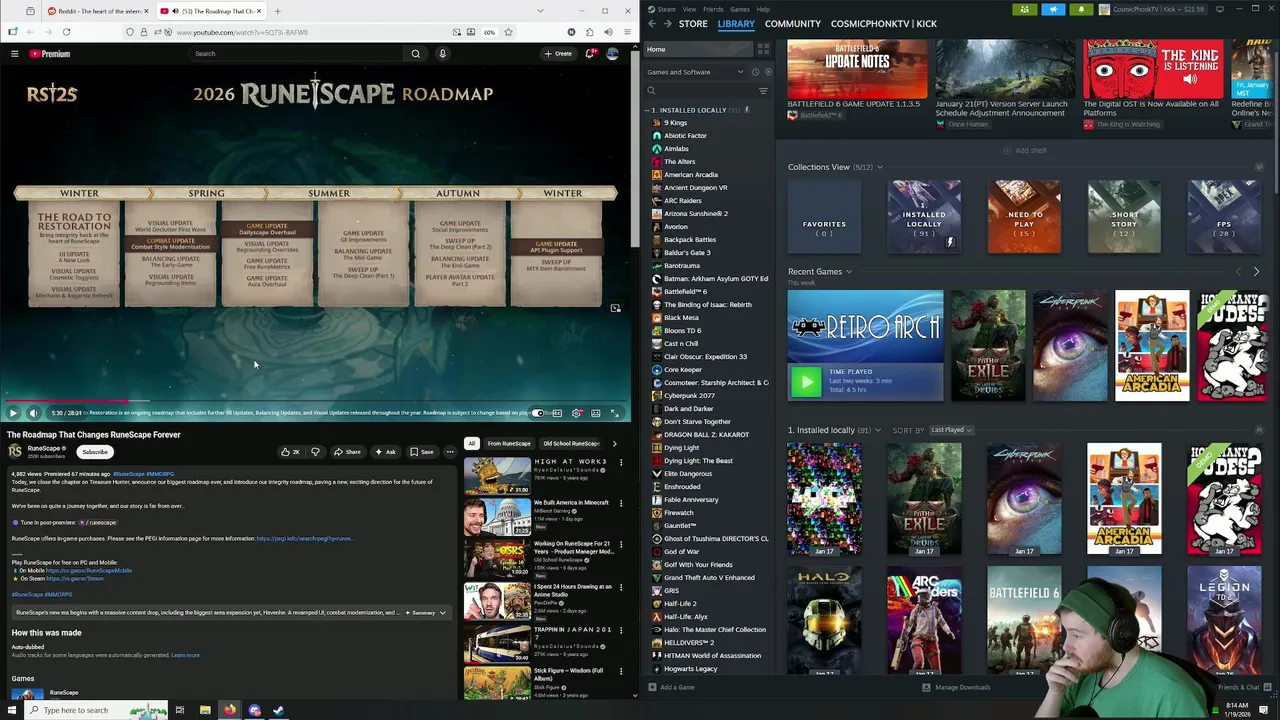Viewport: 1280px width, 720px height.
Task: Open Steam STORE tab
Action: click(x=693, y=24)
